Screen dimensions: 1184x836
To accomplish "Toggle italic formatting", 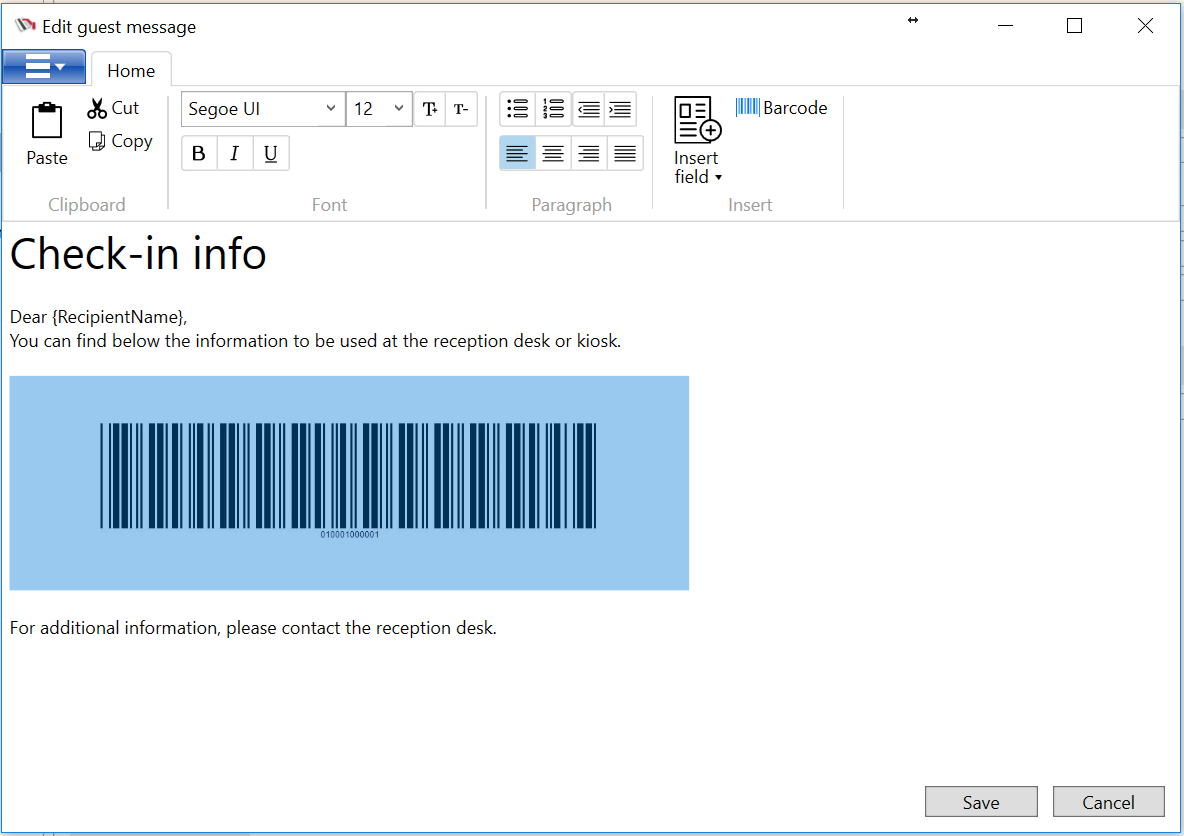I will click(235, 154).
